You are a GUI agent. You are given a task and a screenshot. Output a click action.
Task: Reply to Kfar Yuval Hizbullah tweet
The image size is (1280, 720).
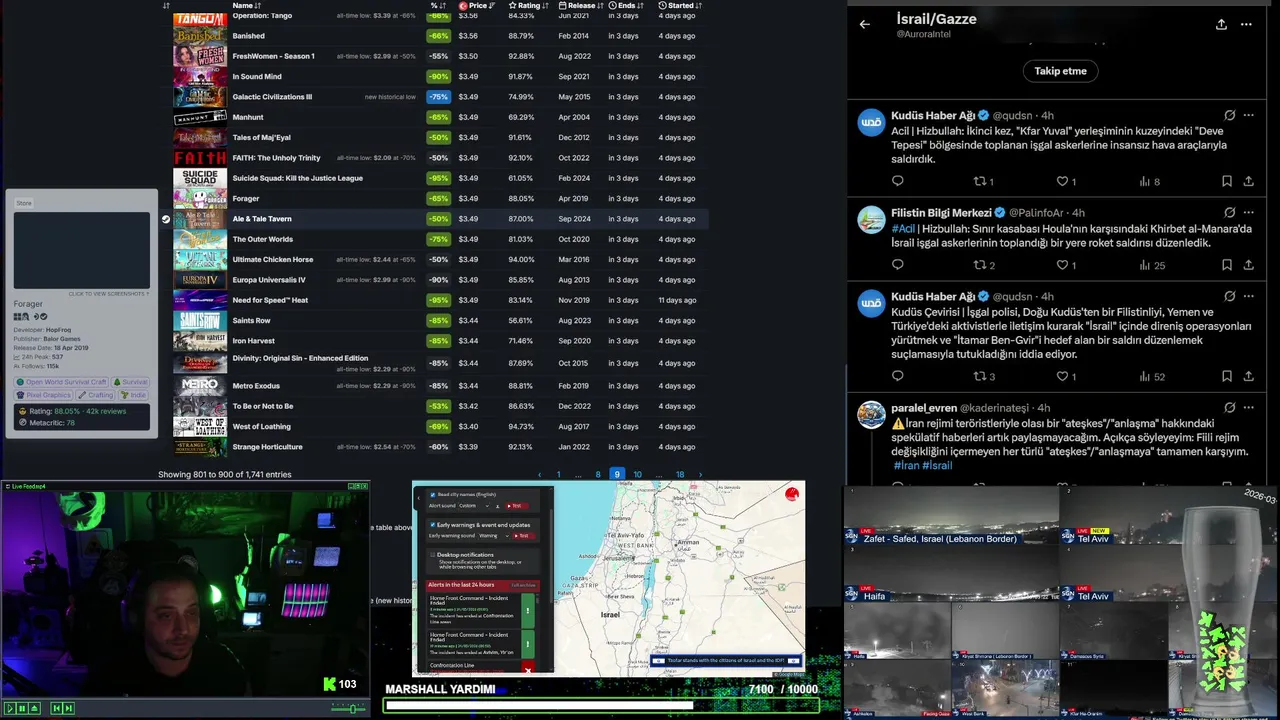897,181
